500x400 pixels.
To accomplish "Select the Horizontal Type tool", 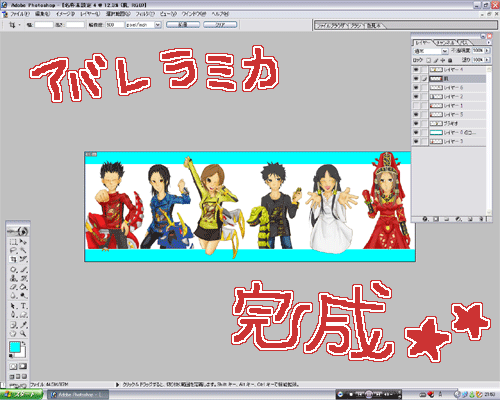I will pyautogui.click(x=24, y=306).
